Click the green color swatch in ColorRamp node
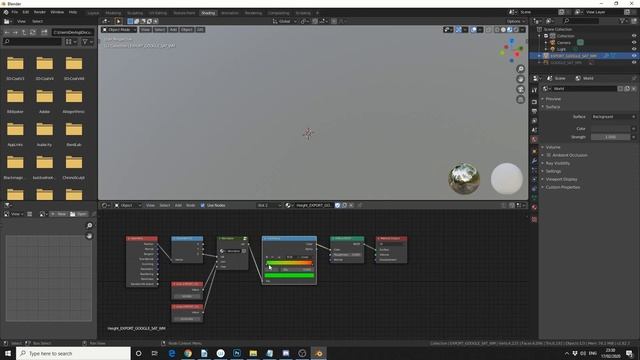Image resolution: width=640 pixels, height=360 pixels. point(289,276)
